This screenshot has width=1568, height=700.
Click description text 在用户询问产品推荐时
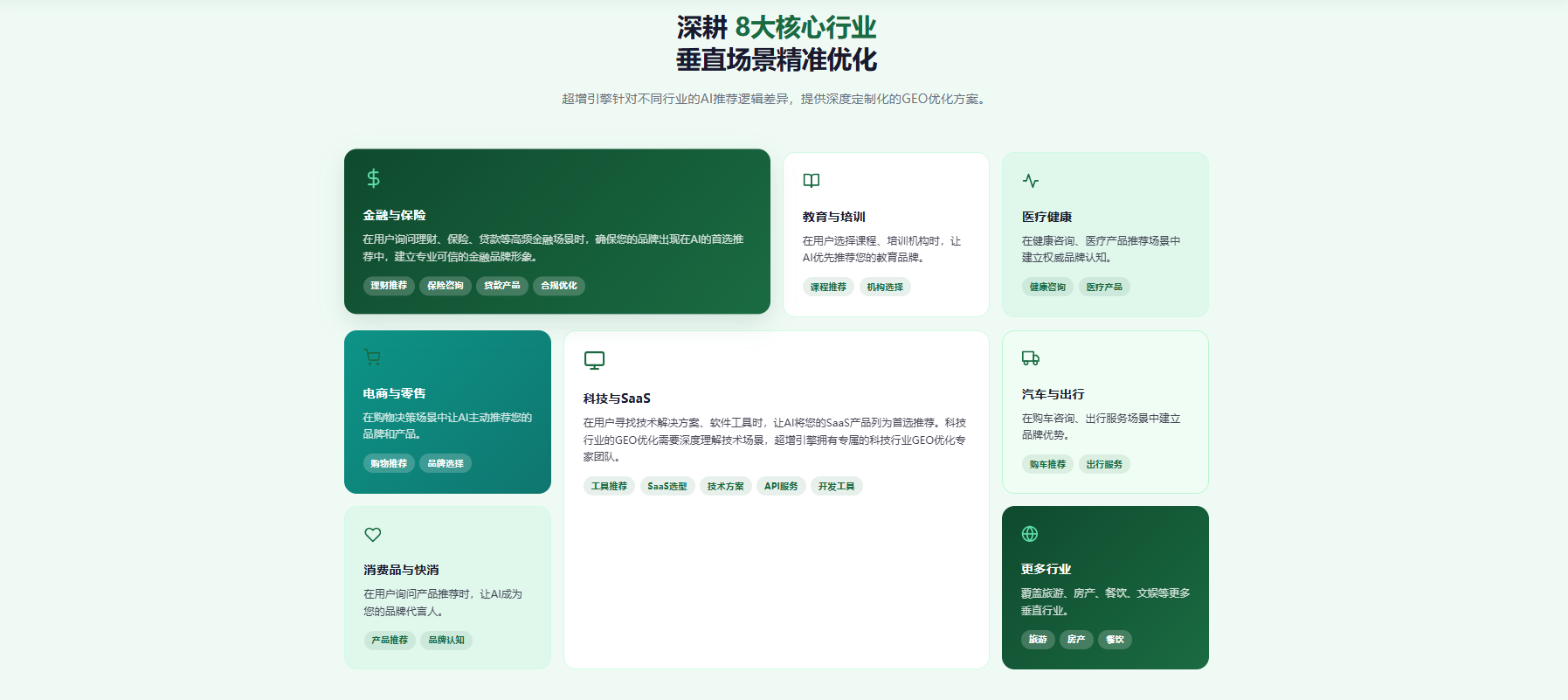443,603
